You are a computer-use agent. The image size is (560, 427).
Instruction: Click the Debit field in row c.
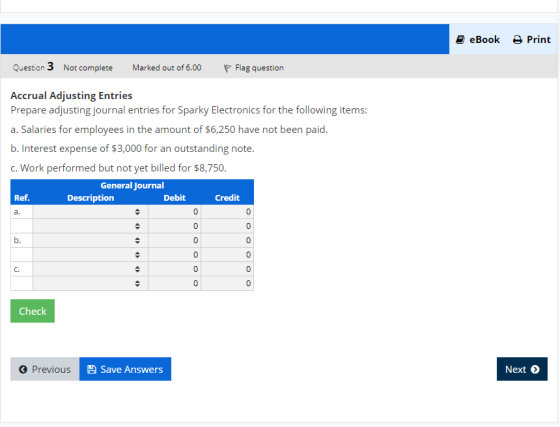(x=175, y=269)
